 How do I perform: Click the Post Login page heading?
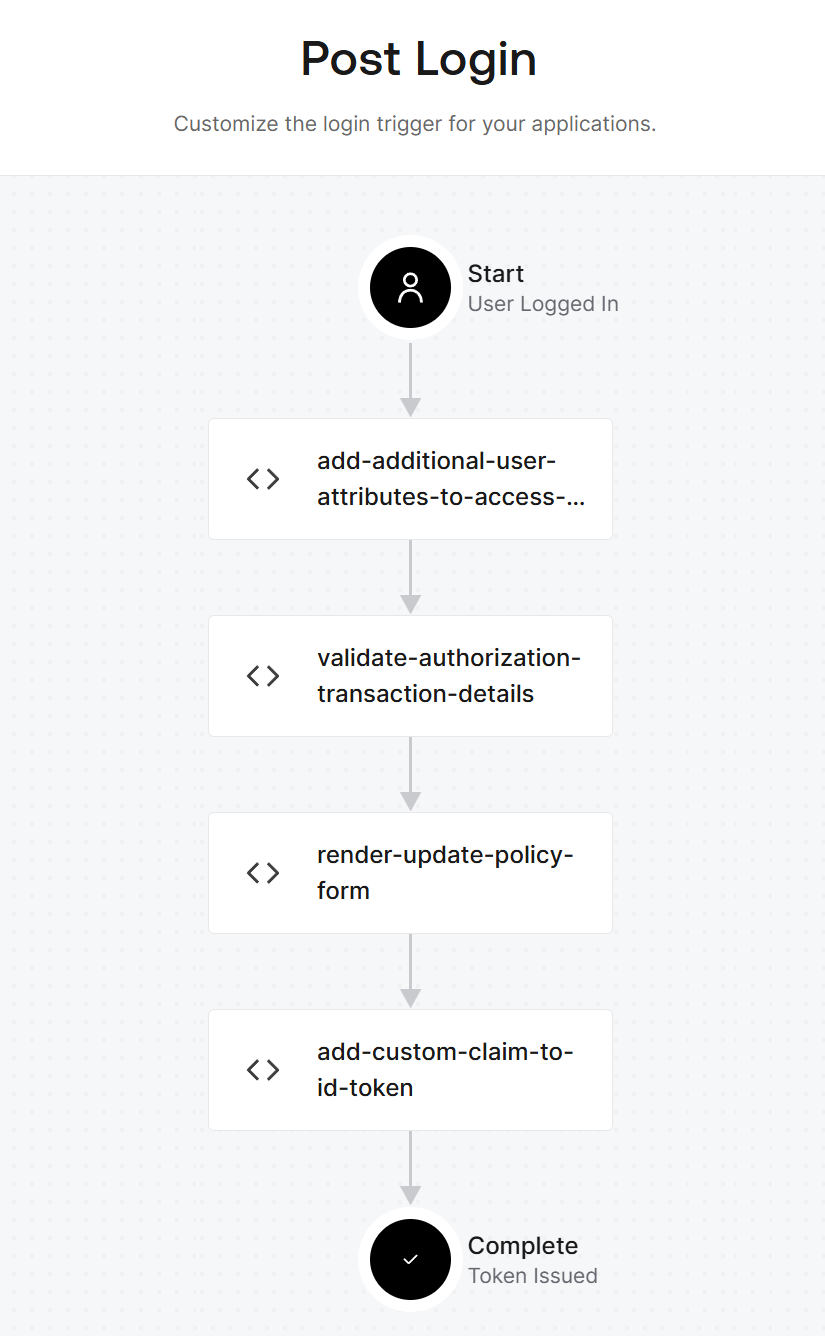pyautogui.click(x=418, y=59)
